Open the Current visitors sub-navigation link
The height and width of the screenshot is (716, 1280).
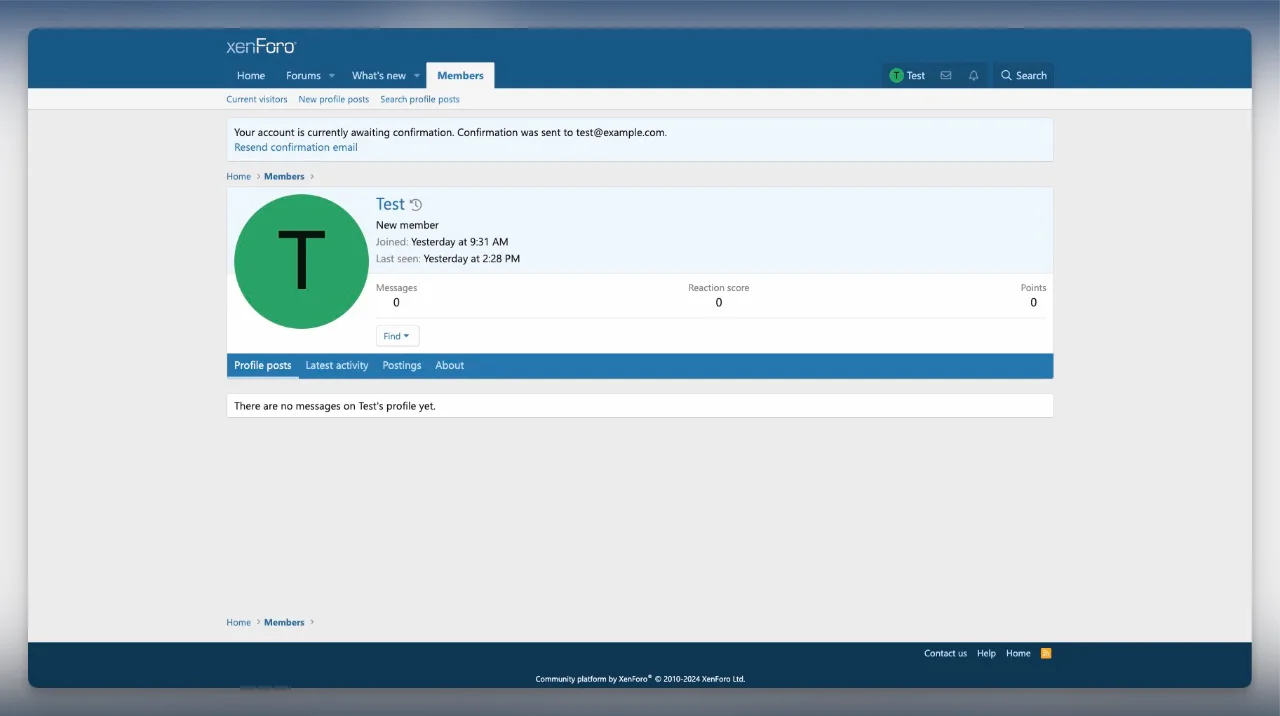click(x=257, y=99)
